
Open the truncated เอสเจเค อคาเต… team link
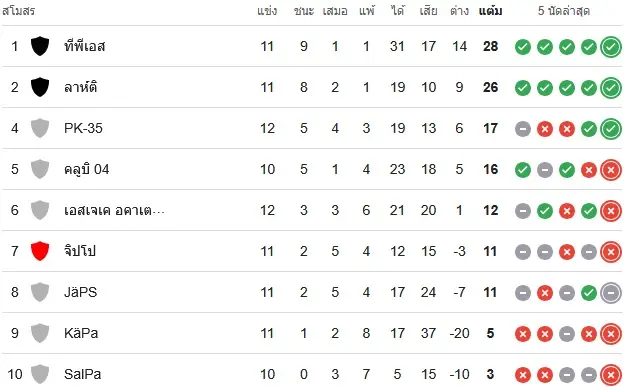coord(114,210)
